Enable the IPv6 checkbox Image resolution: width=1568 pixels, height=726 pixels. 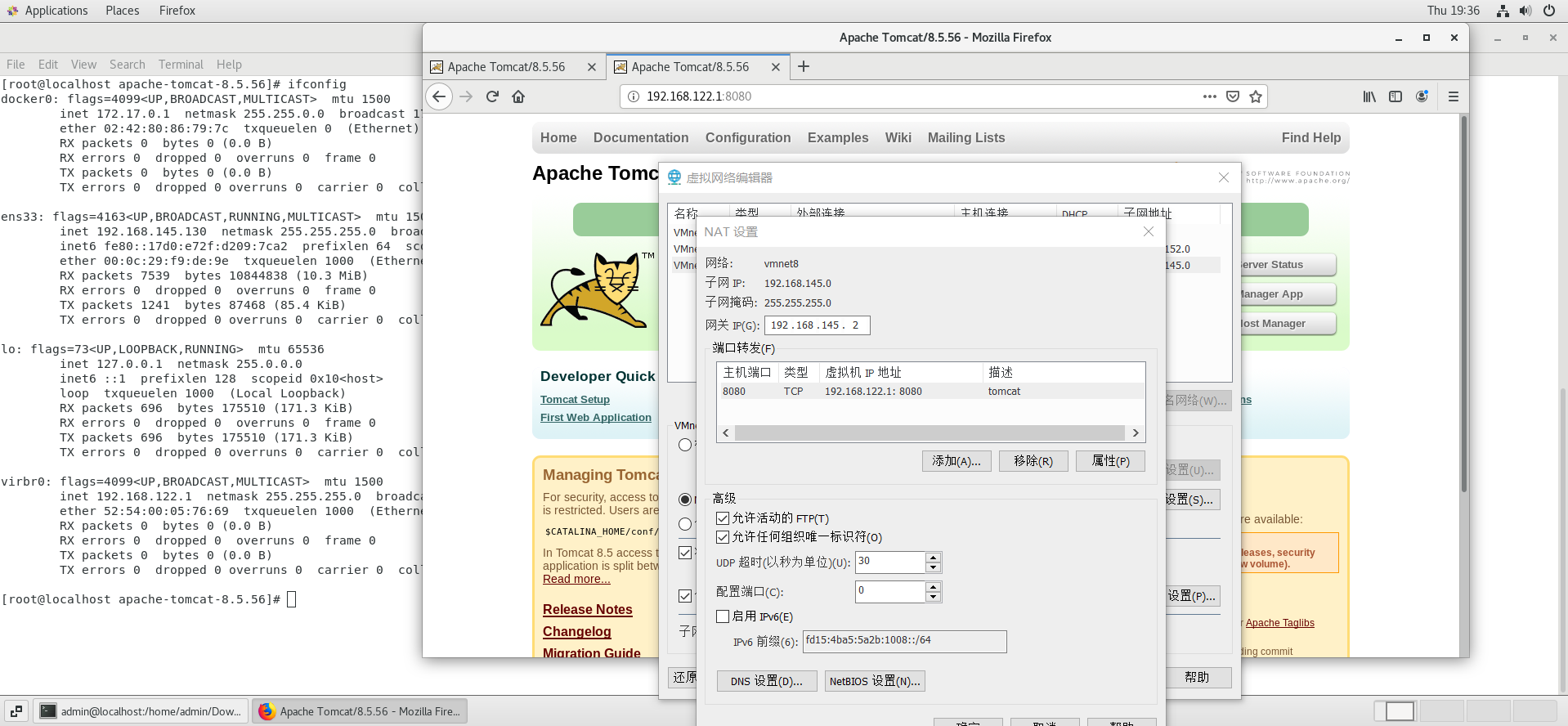tap(723, 616)
